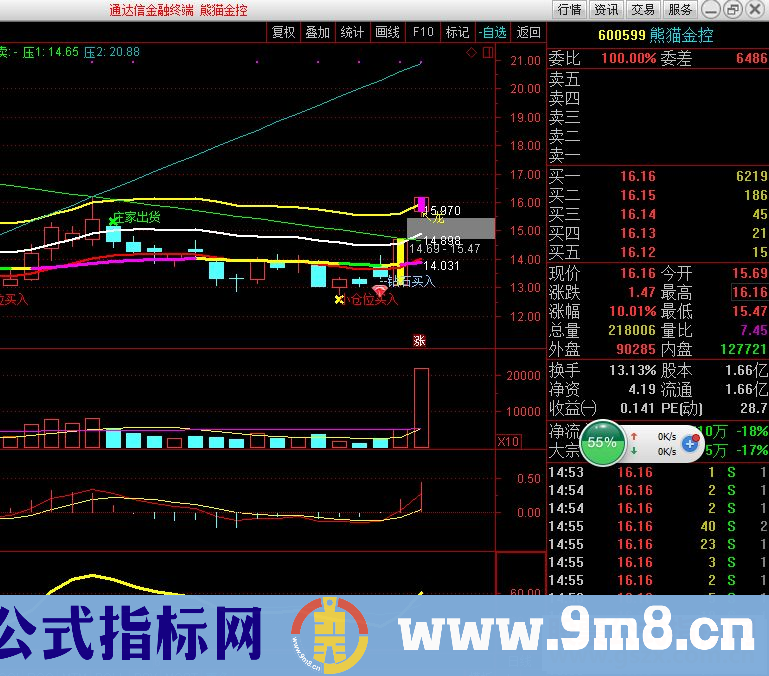Click the 涨幅 value 10.01%

pos(633,311)
